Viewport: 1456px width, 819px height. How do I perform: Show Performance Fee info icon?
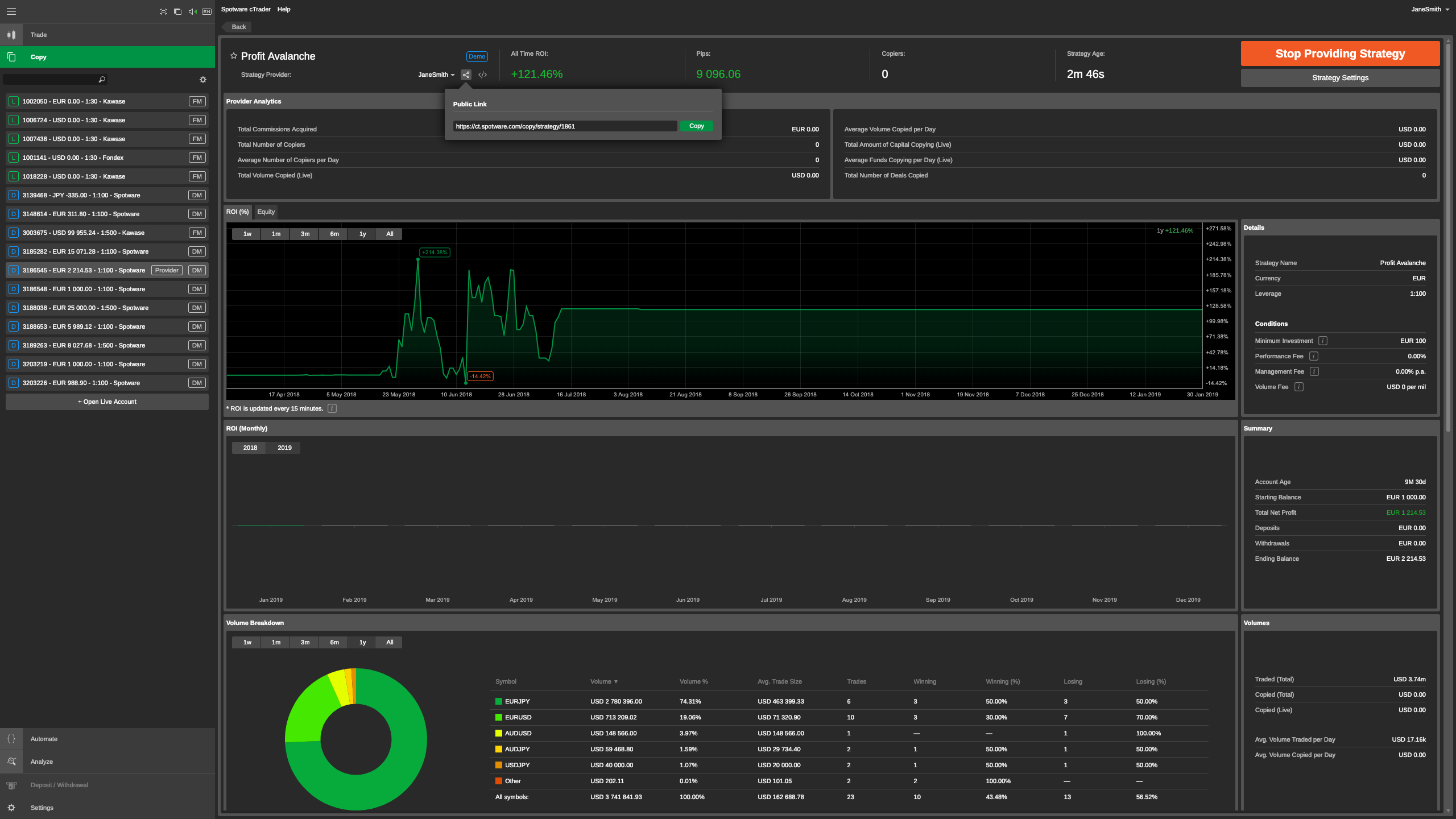(x=1314, y=356)
